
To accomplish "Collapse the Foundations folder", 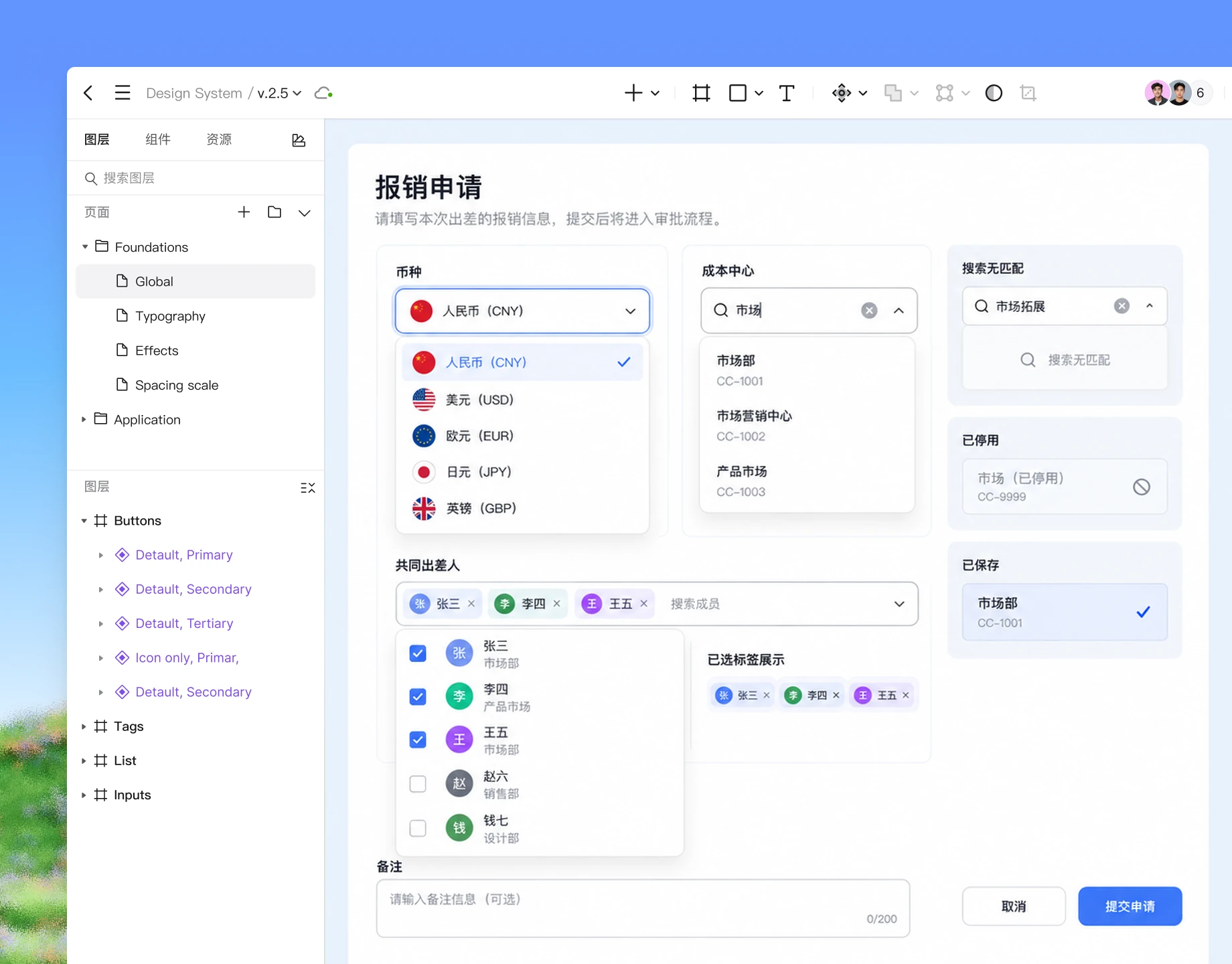I will click(85, 247).
